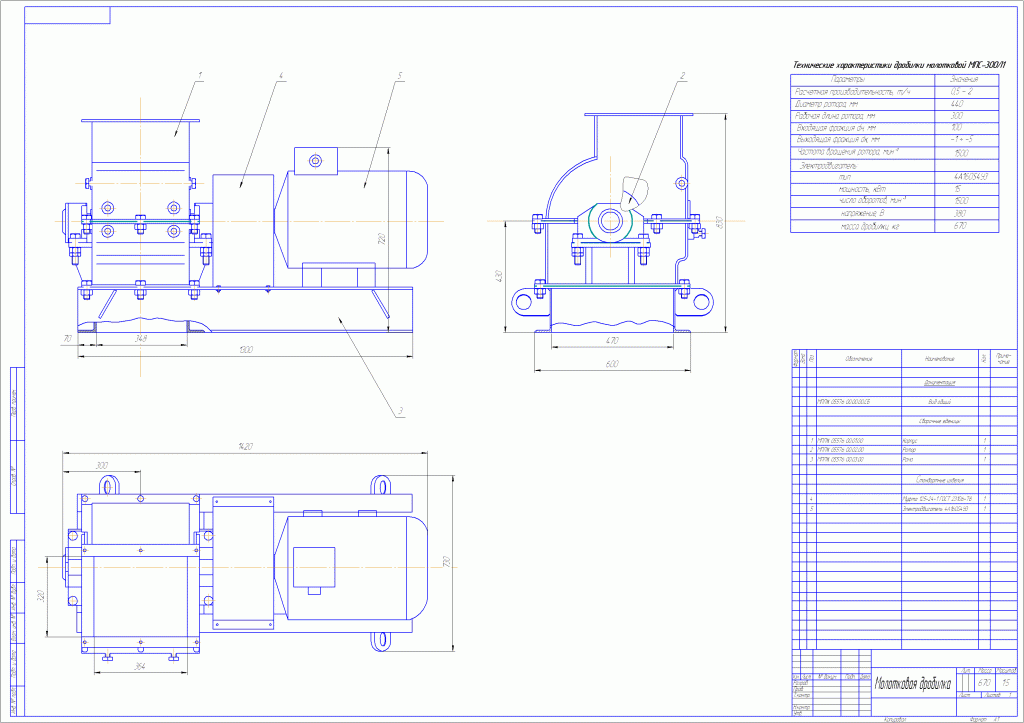Image resolution: width=1024 pixels, height=723 pixels.
Task: Click motor type value '4А160S4У3' in characteristics table
Action: (970, 177)
